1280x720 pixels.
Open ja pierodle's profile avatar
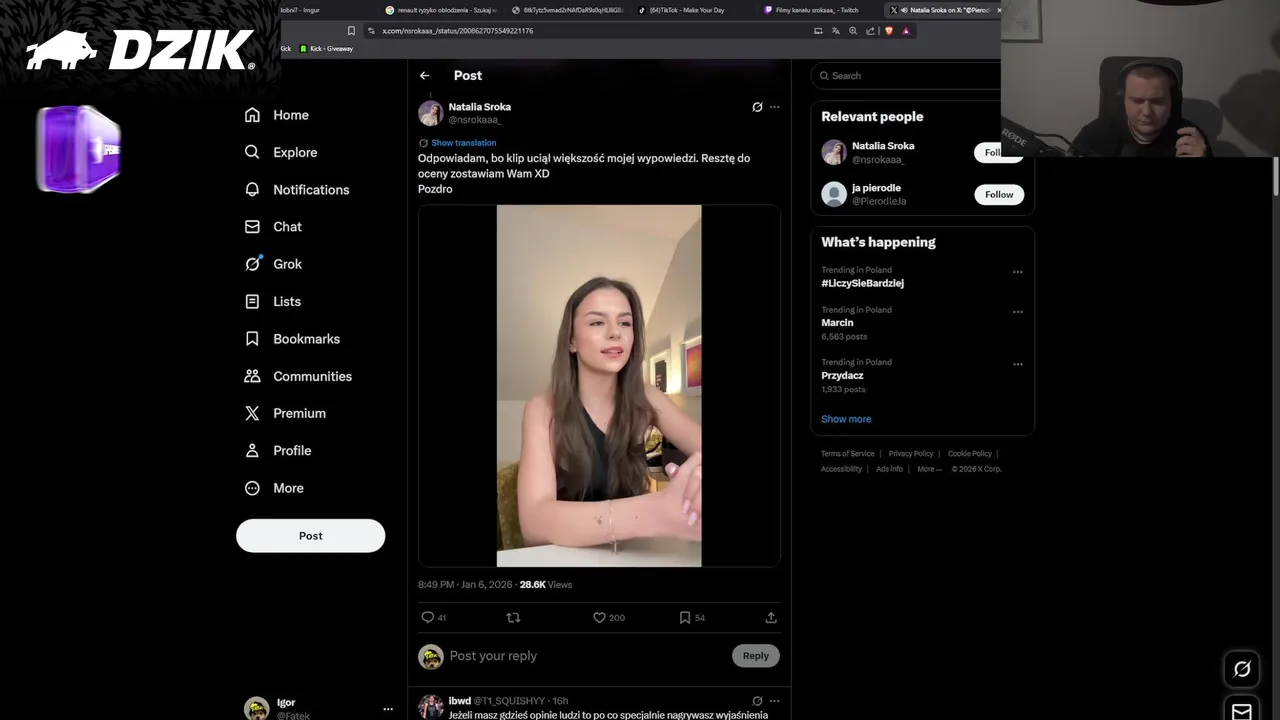(834, 195)
